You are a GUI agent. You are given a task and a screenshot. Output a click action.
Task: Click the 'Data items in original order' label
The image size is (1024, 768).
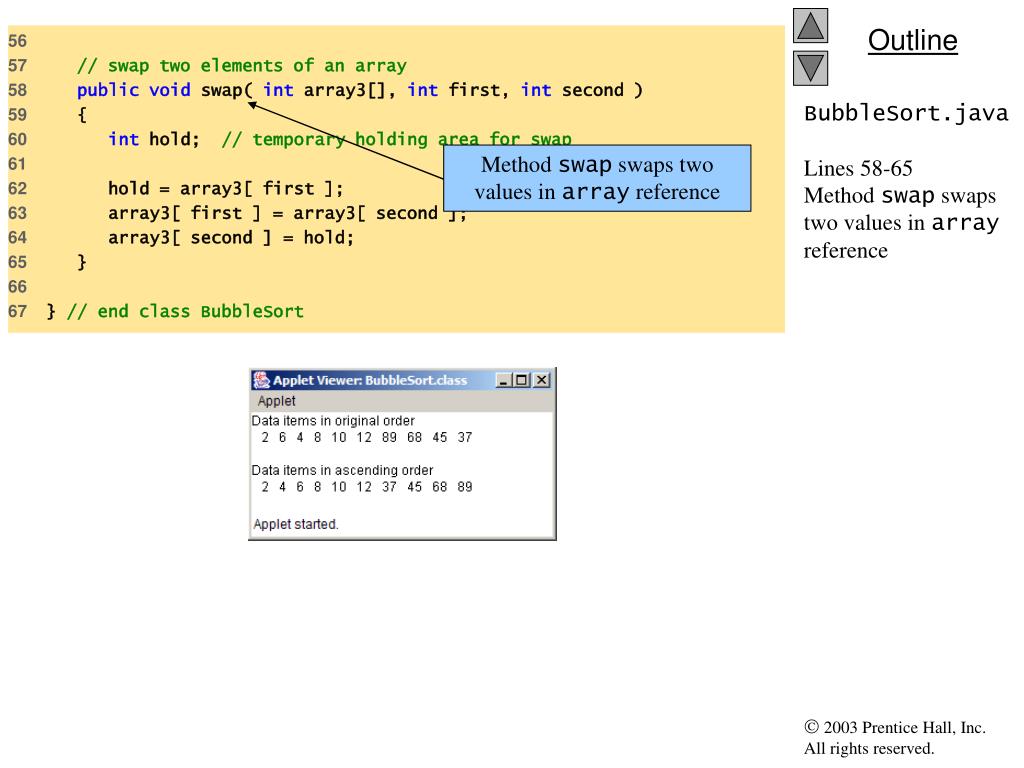[333, 421]
